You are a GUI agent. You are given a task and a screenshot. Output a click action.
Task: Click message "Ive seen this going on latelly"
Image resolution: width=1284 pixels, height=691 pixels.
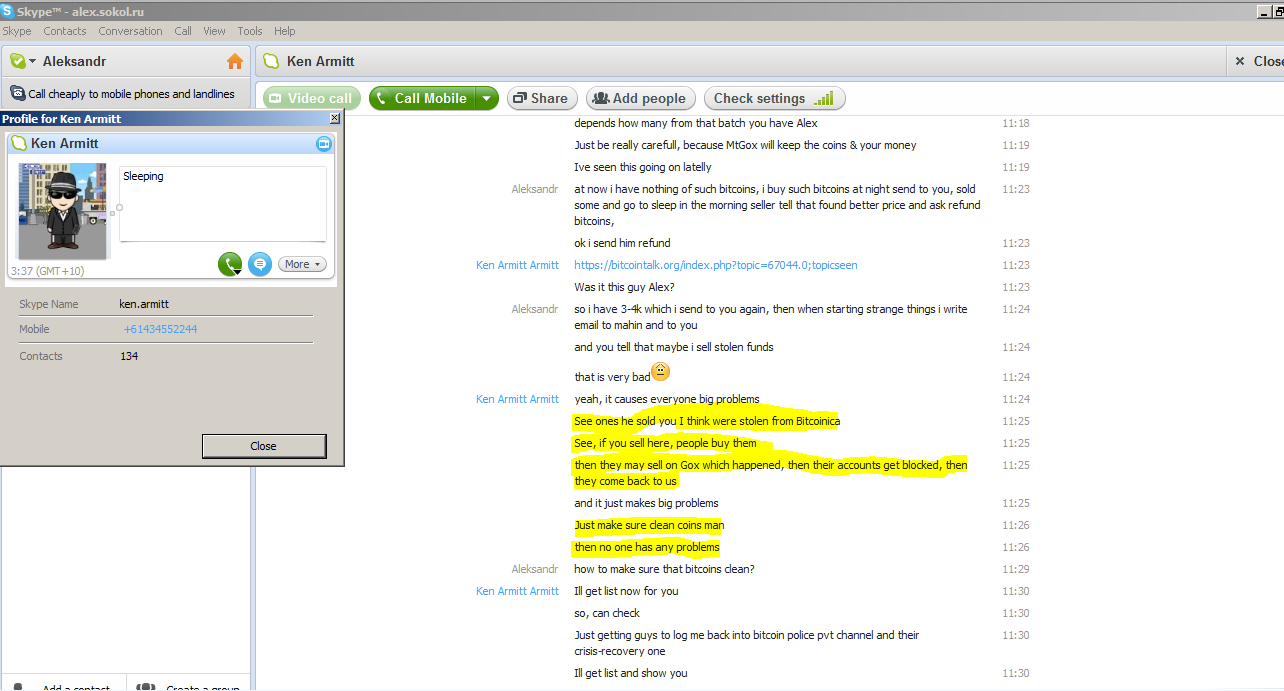[x=643, y=167]
